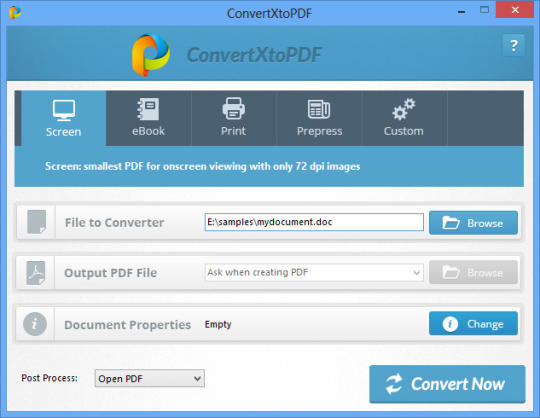Click the question mark help button
The height and width of the screenshot is (418, 540).
click(513, 45)
